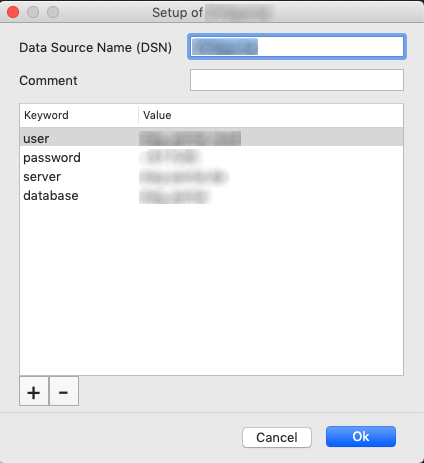The height and width of the screenshot is (463, 424).
Task: Click the Comment text field
Action: coord(297,80)
